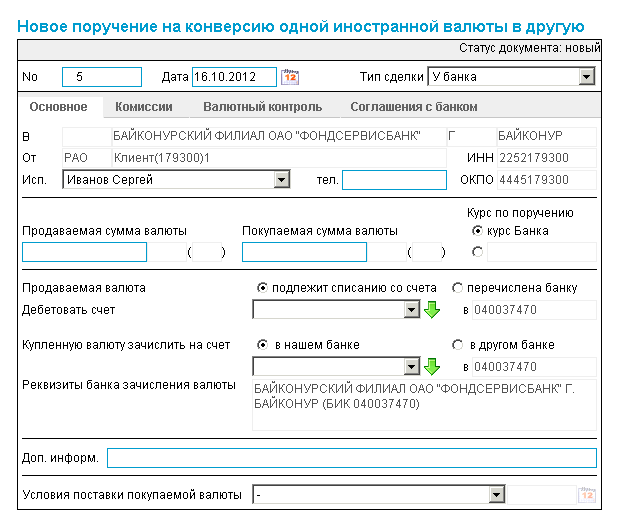This screenshot has width=619, height=530.
Task: Click the тел. phone input field
Action: tap(394, 180)
